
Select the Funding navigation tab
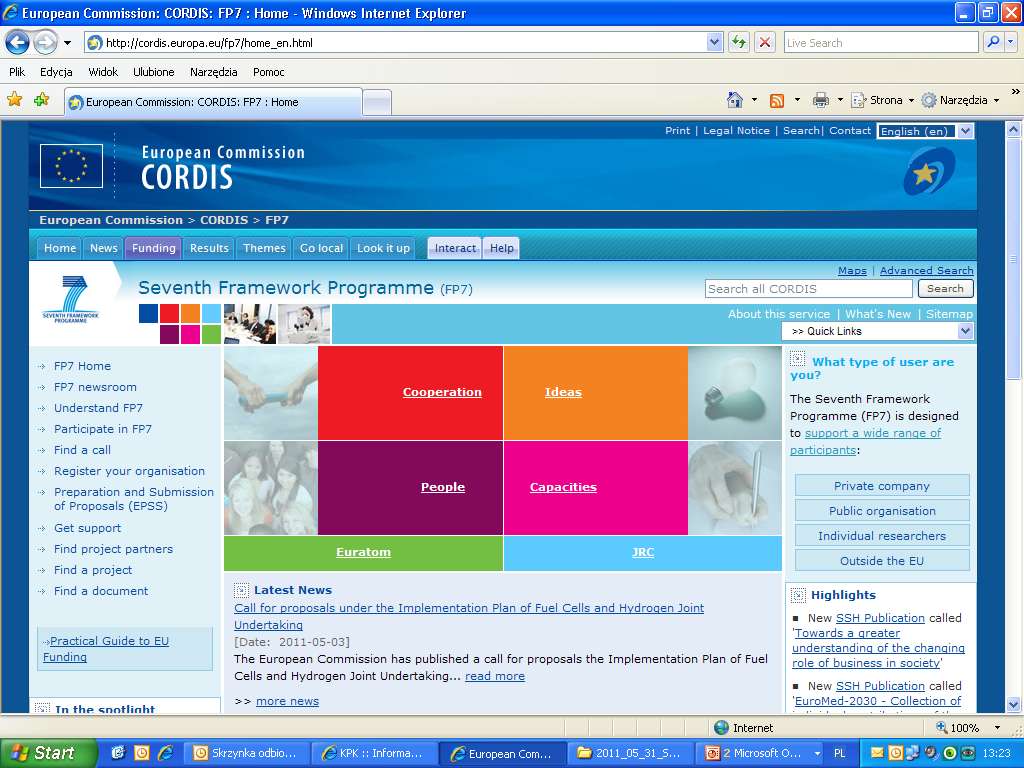153,248
